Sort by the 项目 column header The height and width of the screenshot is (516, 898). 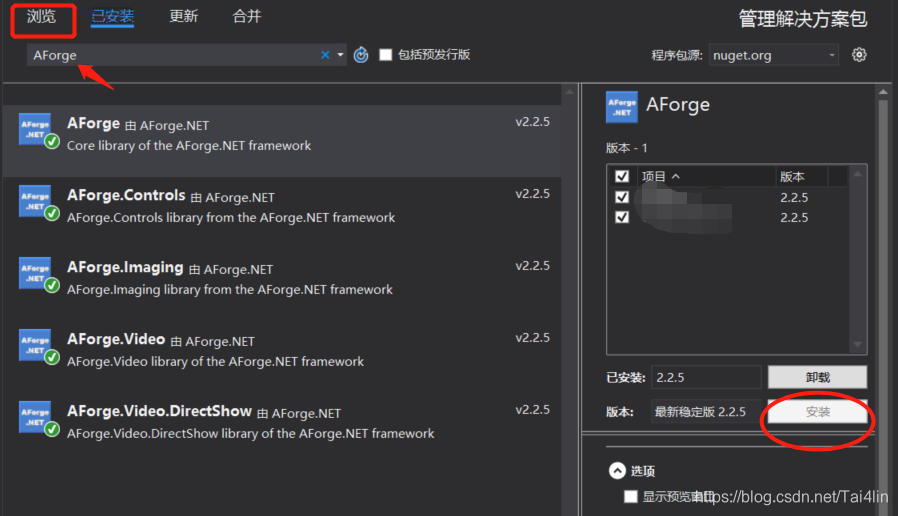(706, 176)
